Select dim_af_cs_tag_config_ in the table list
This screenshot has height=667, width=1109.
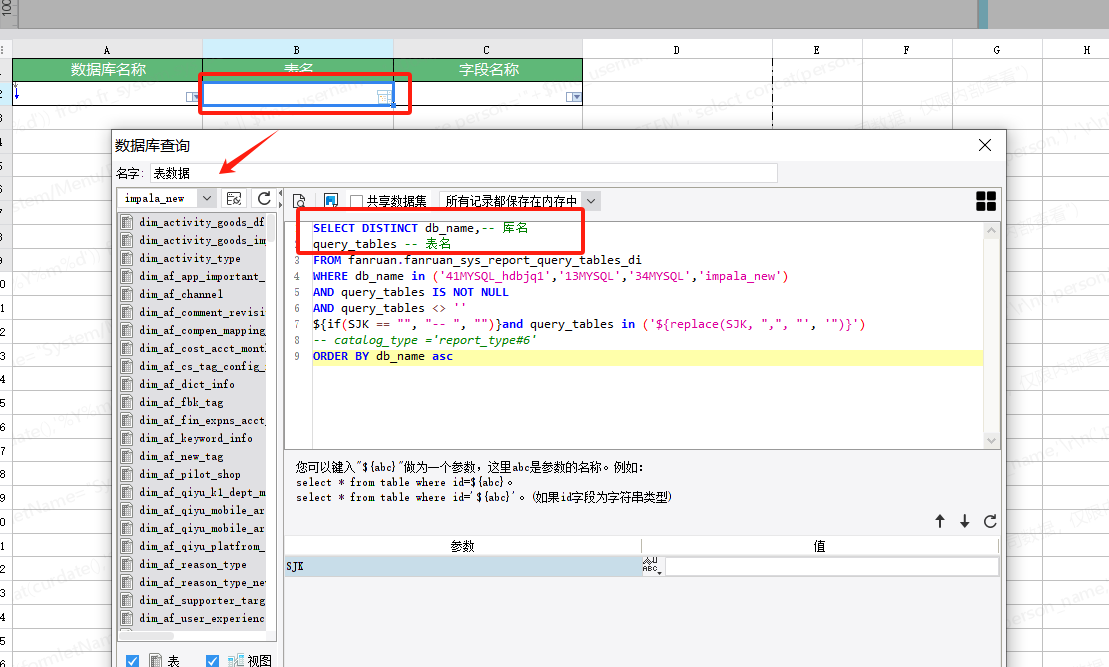click(x=202, y=366)
